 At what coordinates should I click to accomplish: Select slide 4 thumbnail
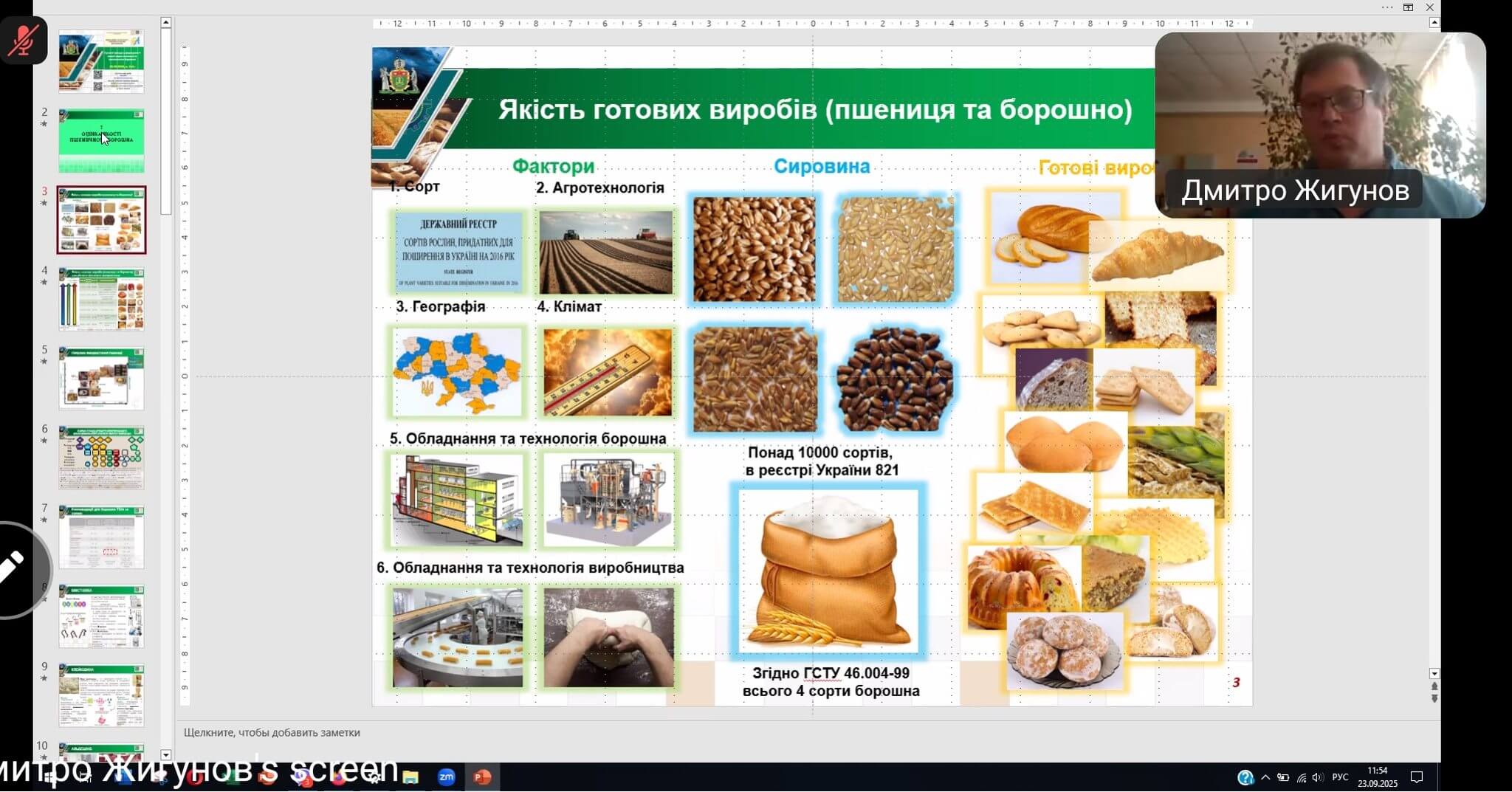(x=101, y=299)
